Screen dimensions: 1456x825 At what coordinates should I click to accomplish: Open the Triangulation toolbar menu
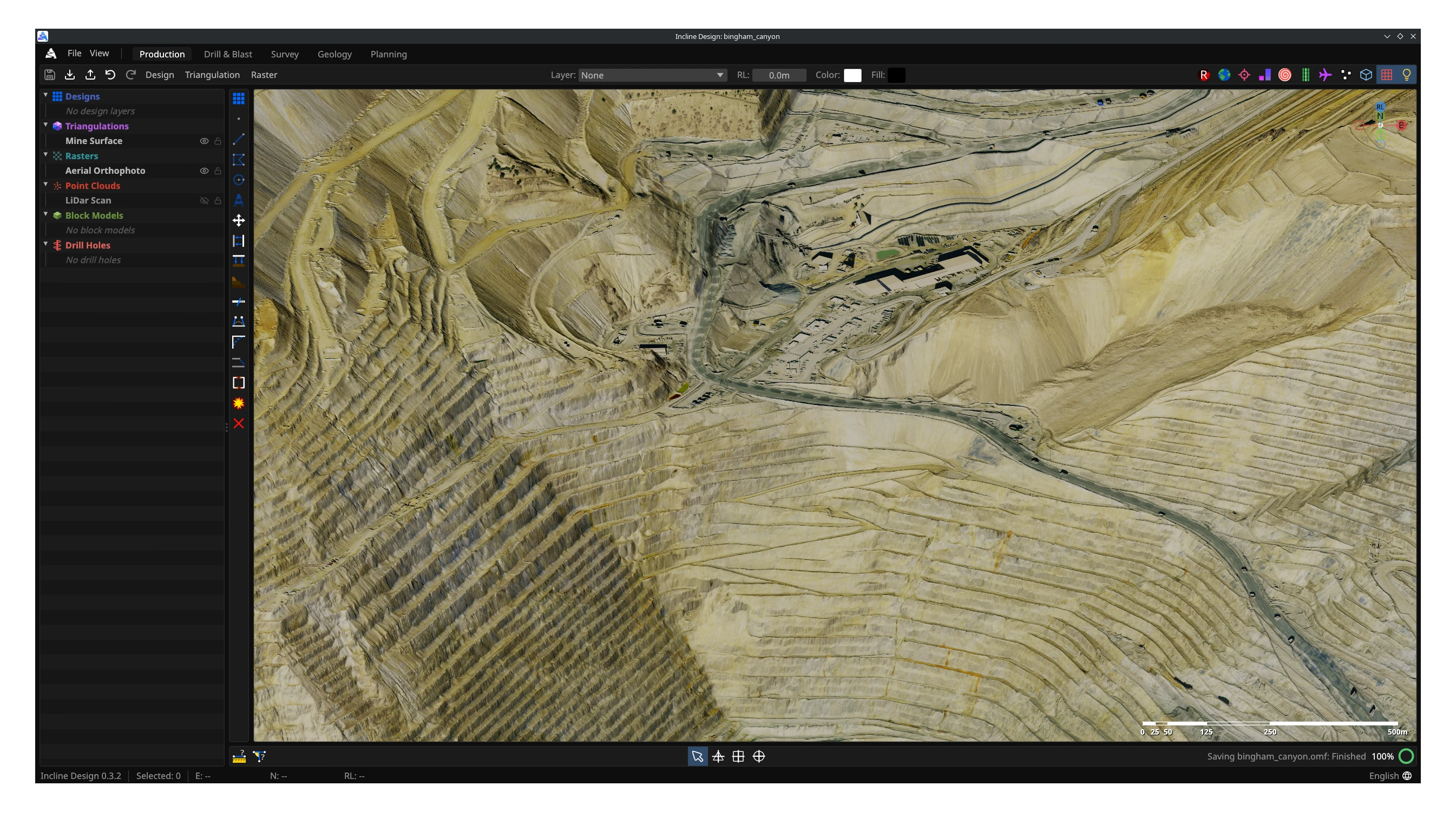click(x=212, y=75)
